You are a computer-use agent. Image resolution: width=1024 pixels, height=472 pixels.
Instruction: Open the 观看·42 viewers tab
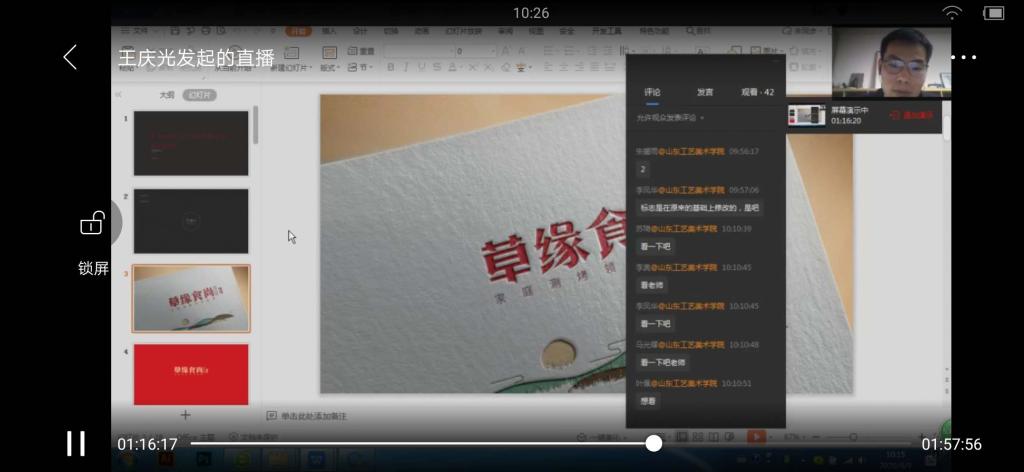point(758,92)
